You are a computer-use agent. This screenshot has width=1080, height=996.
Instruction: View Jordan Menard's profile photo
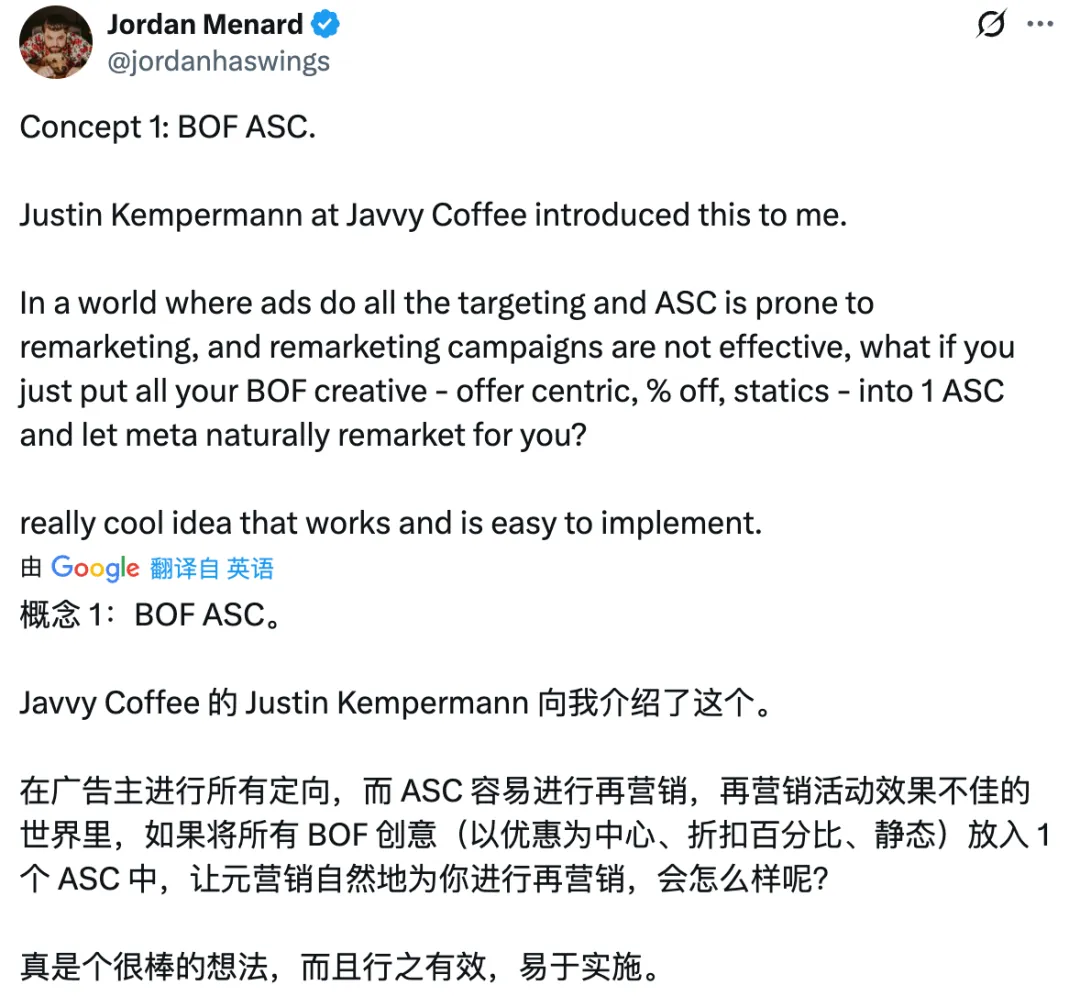point(56,43)
